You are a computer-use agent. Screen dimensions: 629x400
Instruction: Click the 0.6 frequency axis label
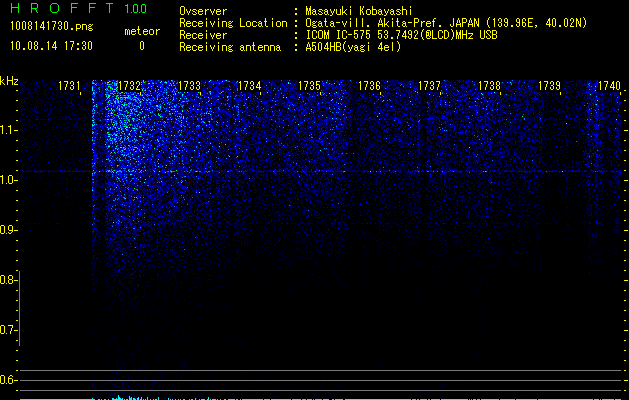pyautogui.click(x=7, y=380)
